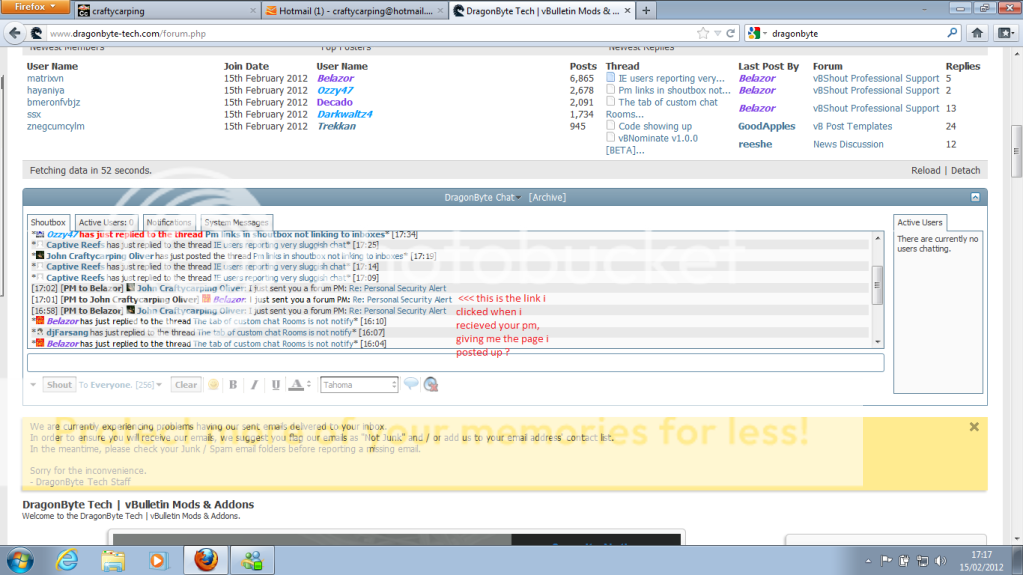Open the bookmark history dropdown arrow in the address bar
This screenshot has height=575, width=1023.
pyautogui.click(x=717, y=33)
